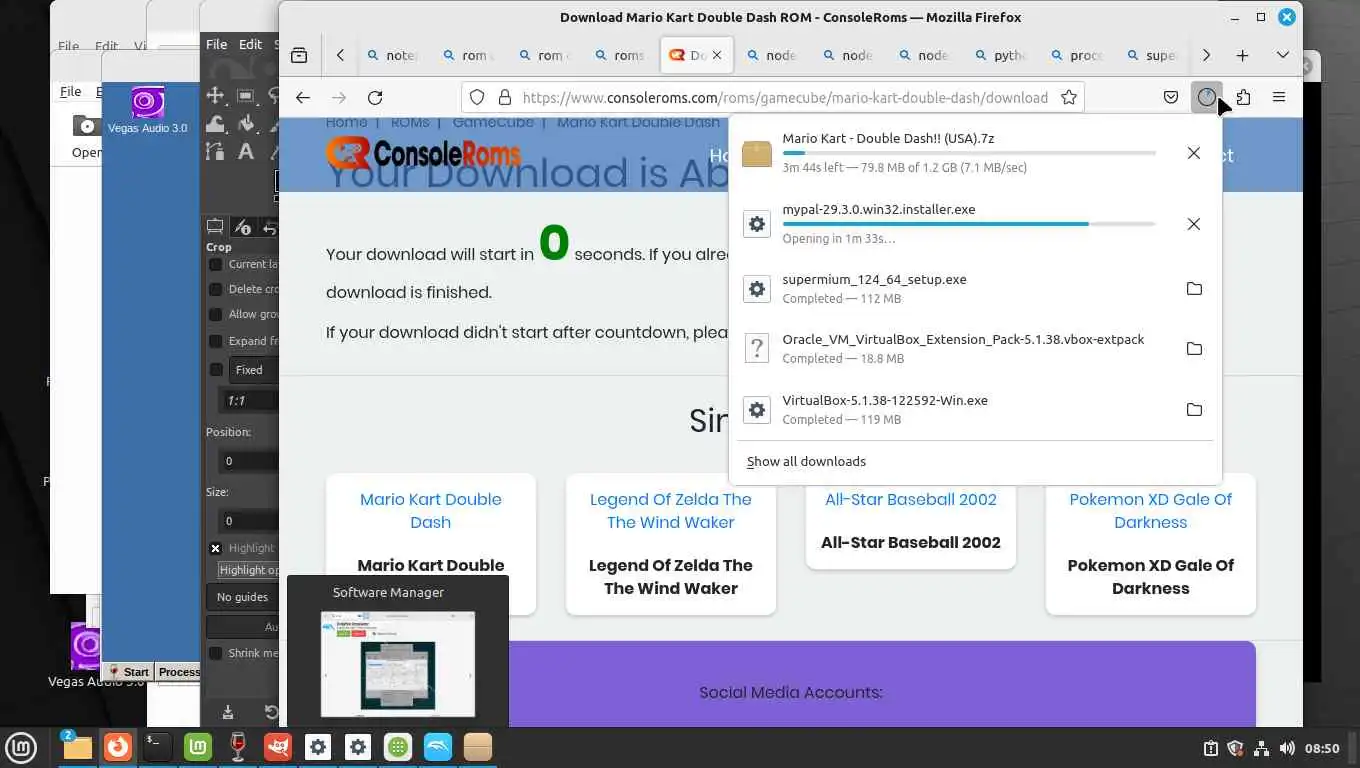Open Files manager from the taskbar
Image resolution: width=1360 pixels, height=768 pixels.
point(78,747)
